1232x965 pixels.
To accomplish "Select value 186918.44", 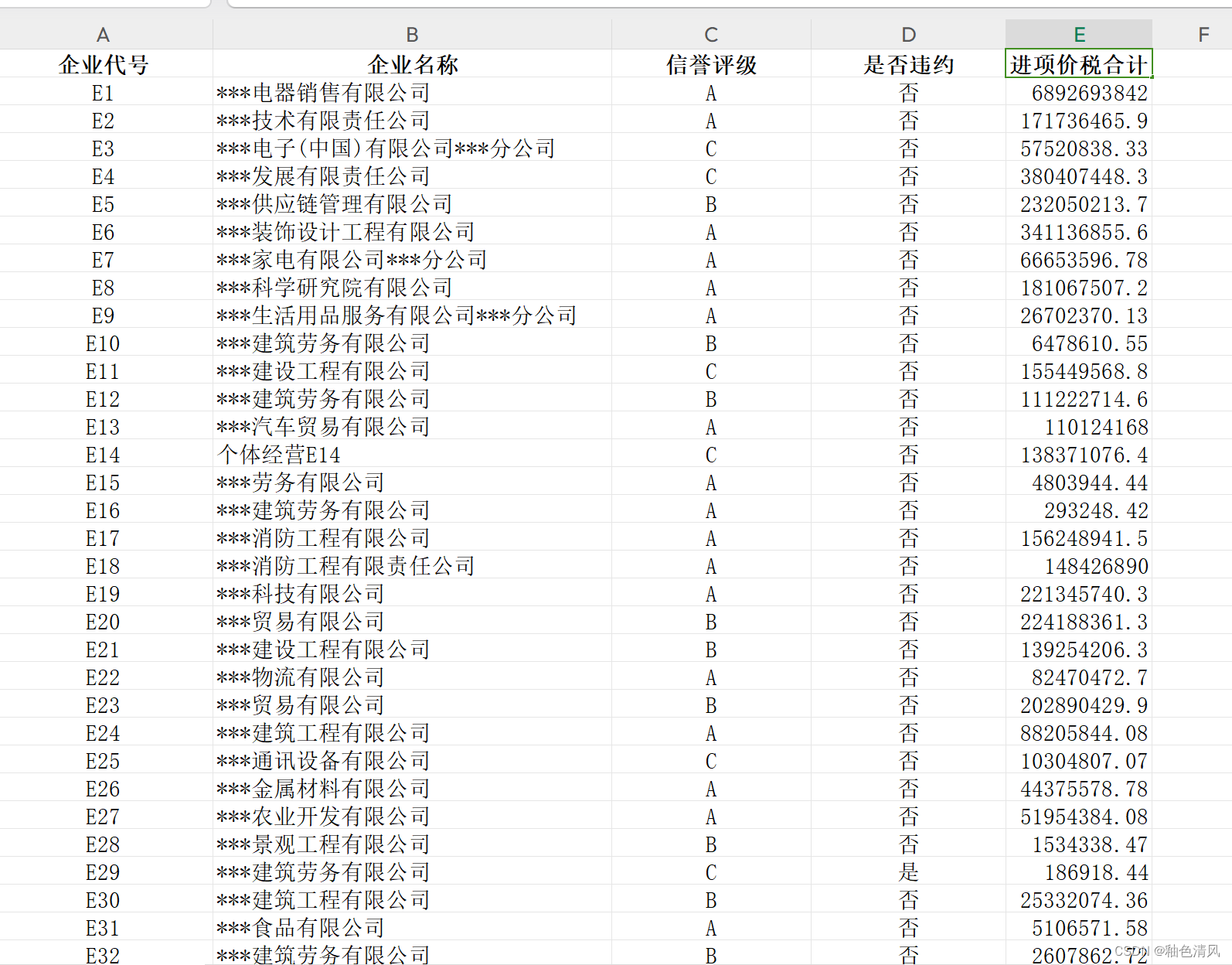I will click(1079, 872).
